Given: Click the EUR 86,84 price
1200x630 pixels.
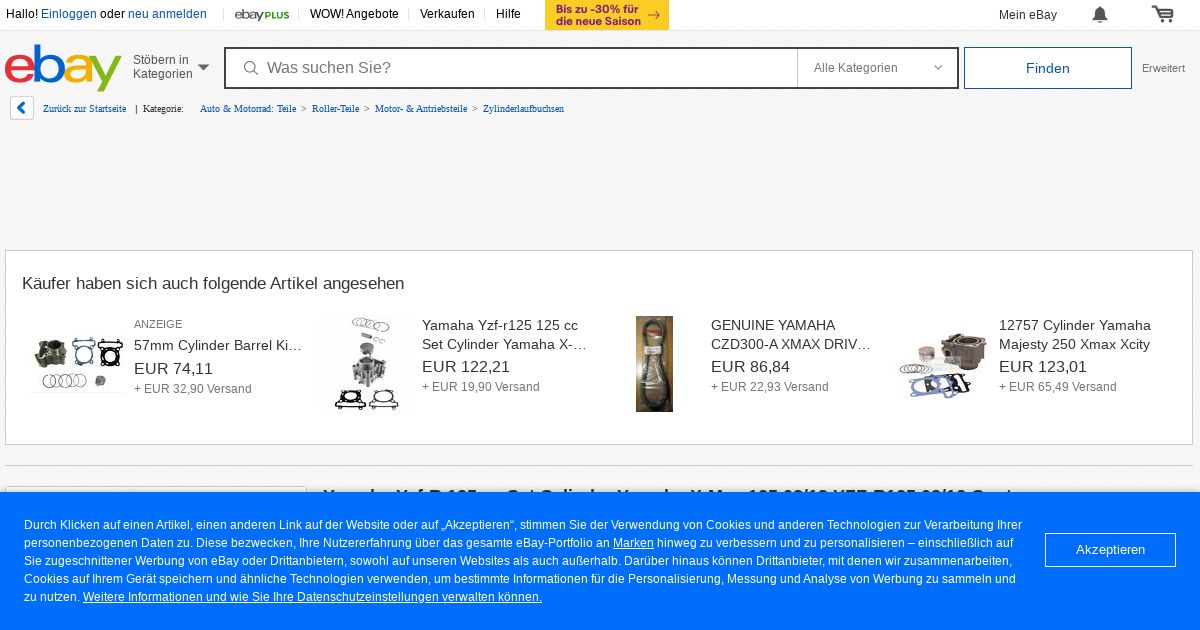Looking at the screenshot, I should 750,366.
